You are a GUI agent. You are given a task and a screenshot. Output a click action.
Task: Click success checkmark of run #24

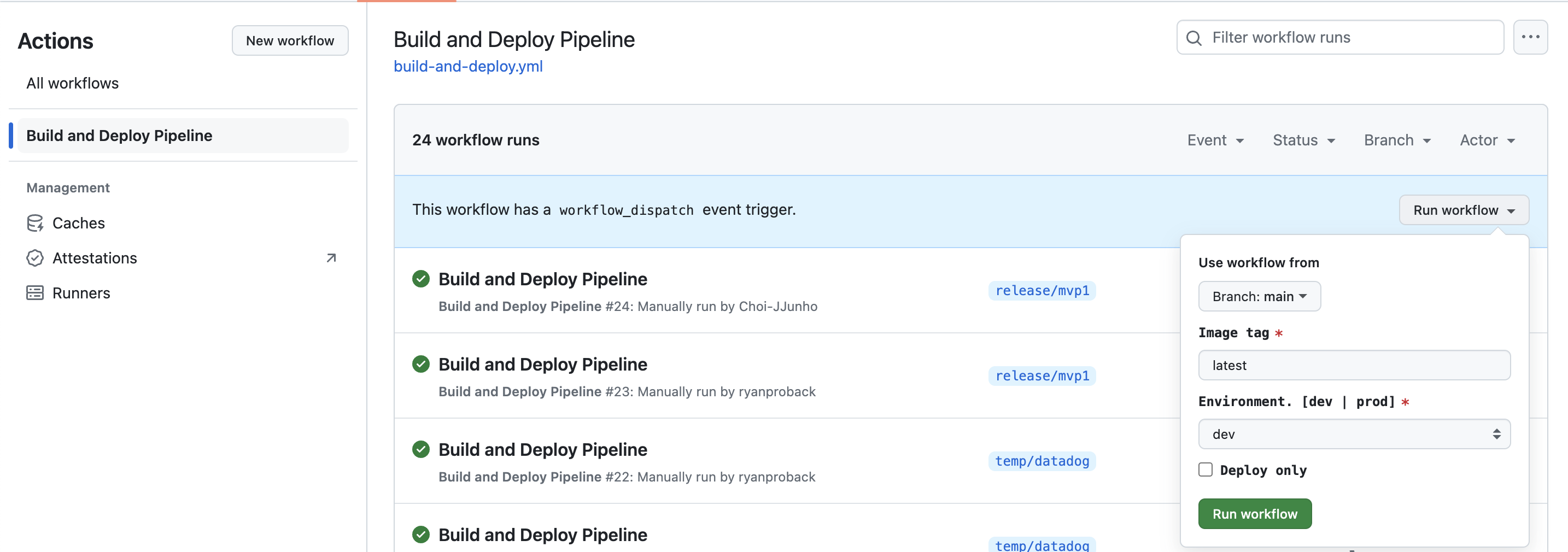click(x=420, y=279)
